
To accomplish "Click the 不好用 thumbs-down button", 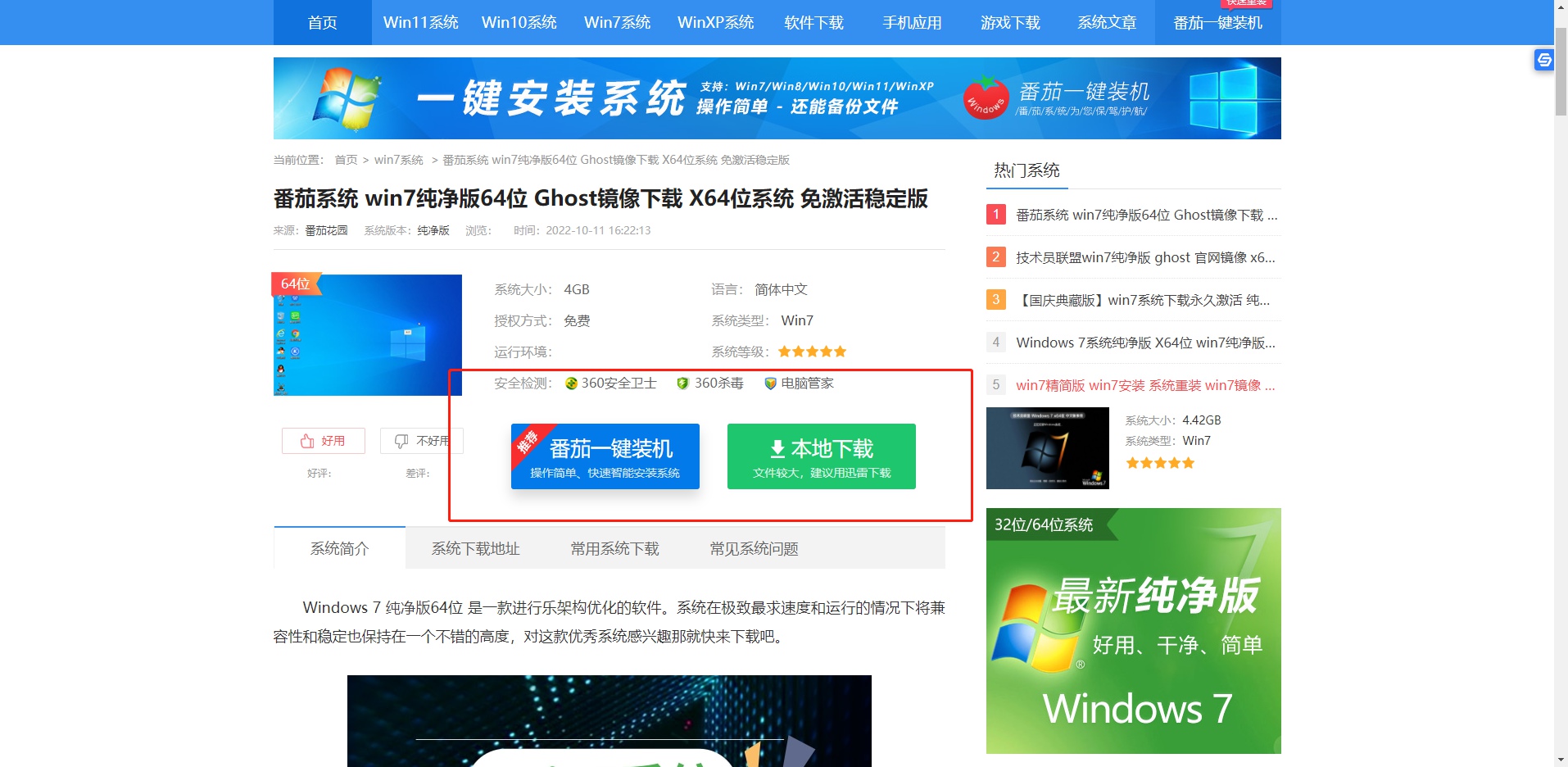I will point(422,441).
